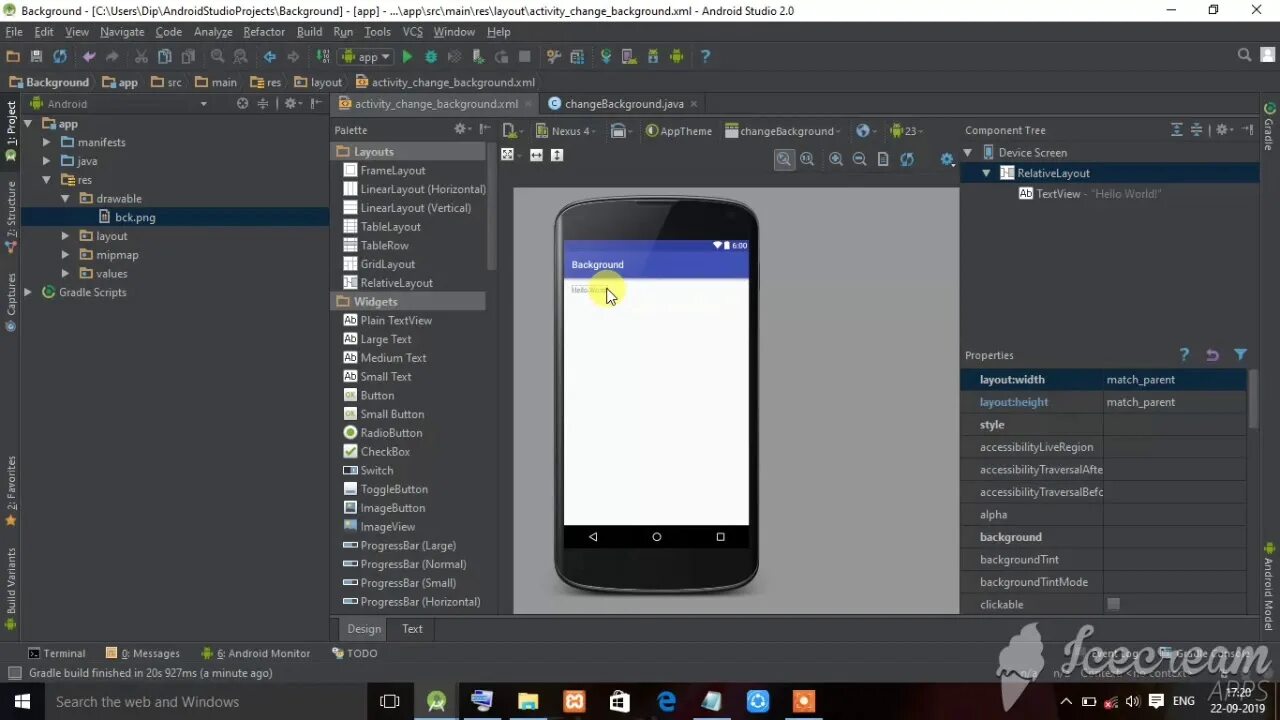Collapse RelativeLayout in Component Tree
Screen dimensions: 1280x720
[986, 173]
